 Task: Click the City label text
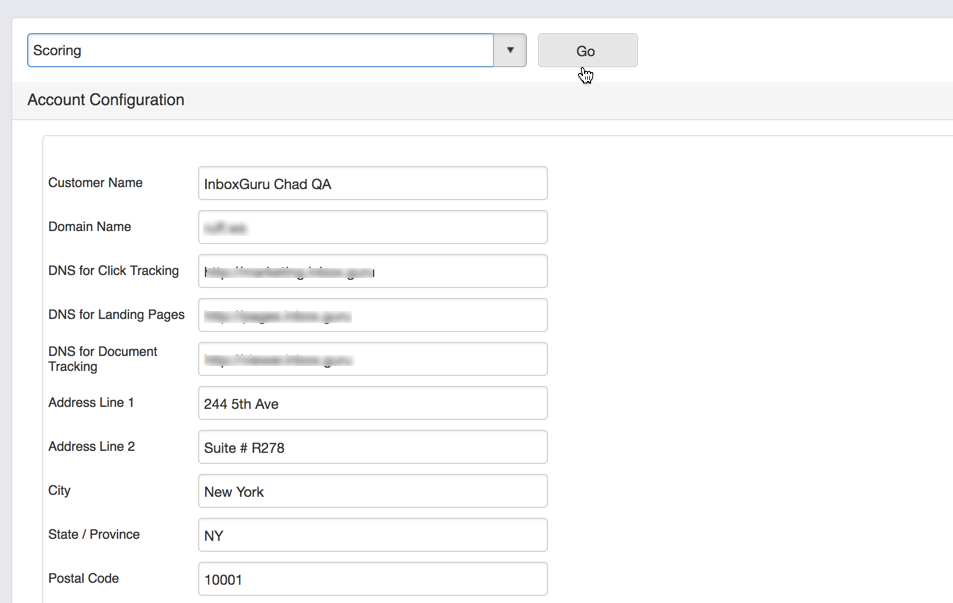pos(59,491)
